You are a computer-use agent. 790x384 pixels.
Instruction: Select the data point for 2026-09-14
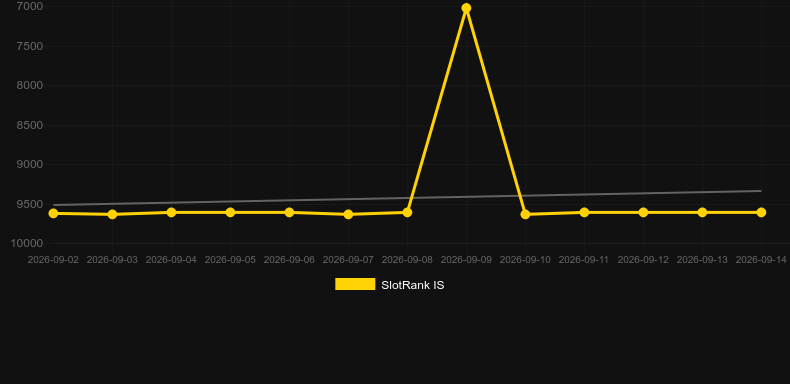tap(761, 212)
